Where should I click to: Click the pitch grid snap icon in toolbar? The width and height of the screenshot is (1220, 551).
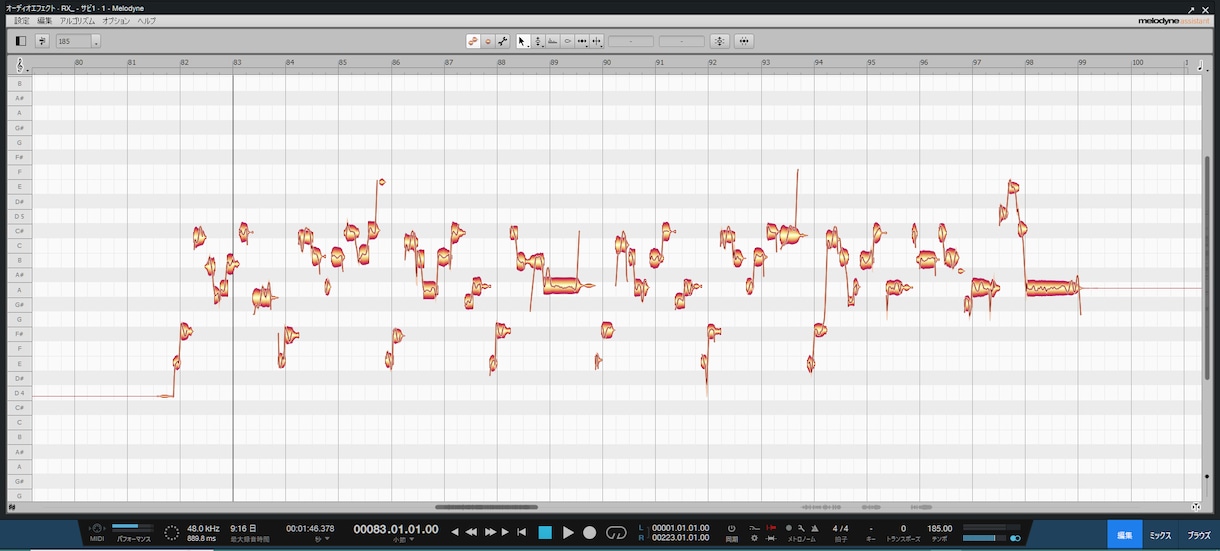click(x=42, y=41)
